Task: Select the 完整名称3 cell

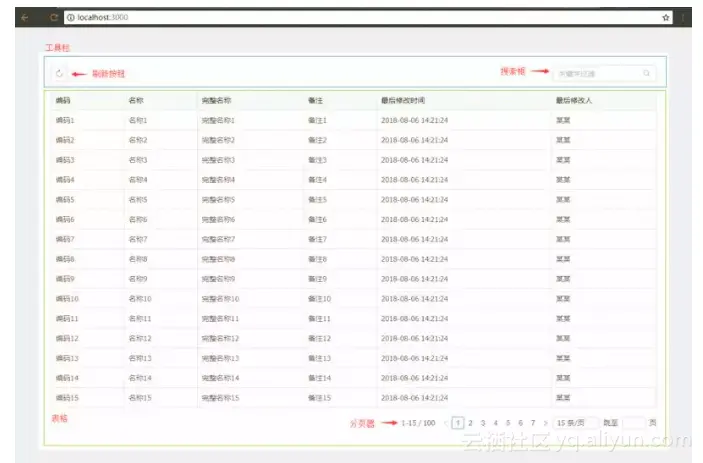Action: (x=218, y=160)
